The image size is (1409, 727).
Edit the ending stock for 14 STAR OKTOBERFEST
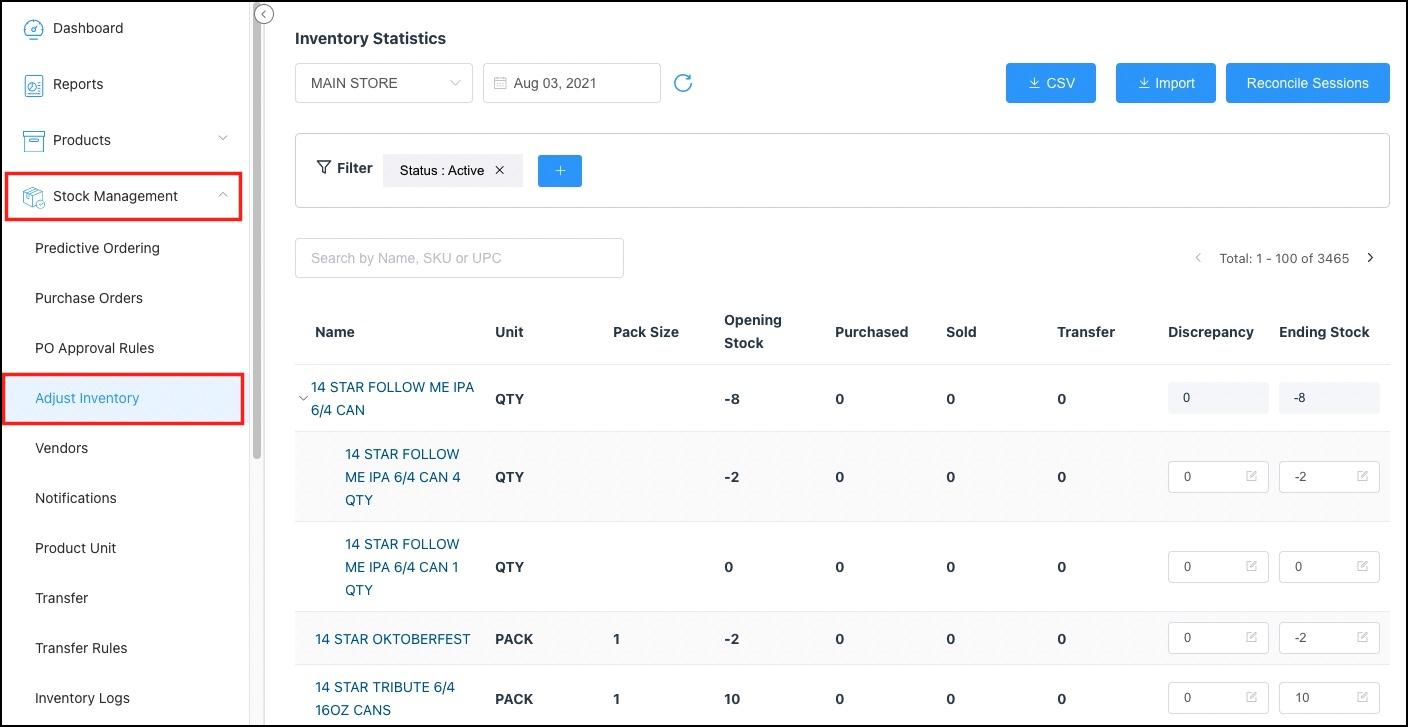pyautogui.click(x=1362, y=637)
